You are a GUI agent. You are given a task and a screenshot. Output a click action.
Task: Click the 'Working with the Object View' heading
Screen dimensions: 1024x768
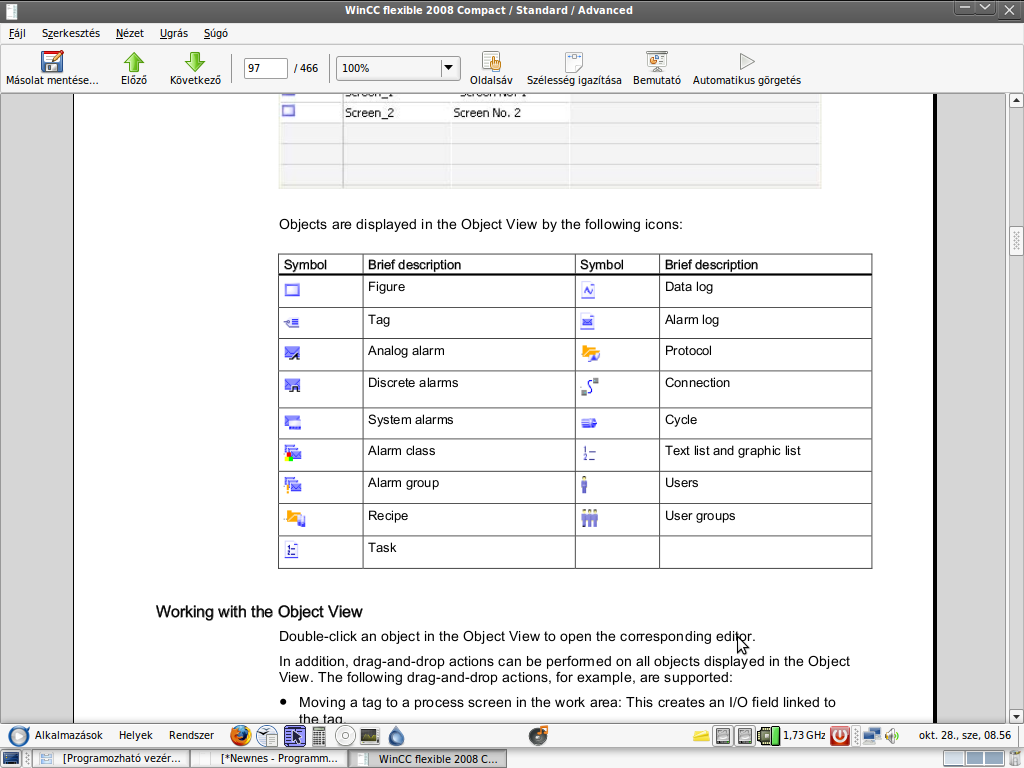[259, 612]
